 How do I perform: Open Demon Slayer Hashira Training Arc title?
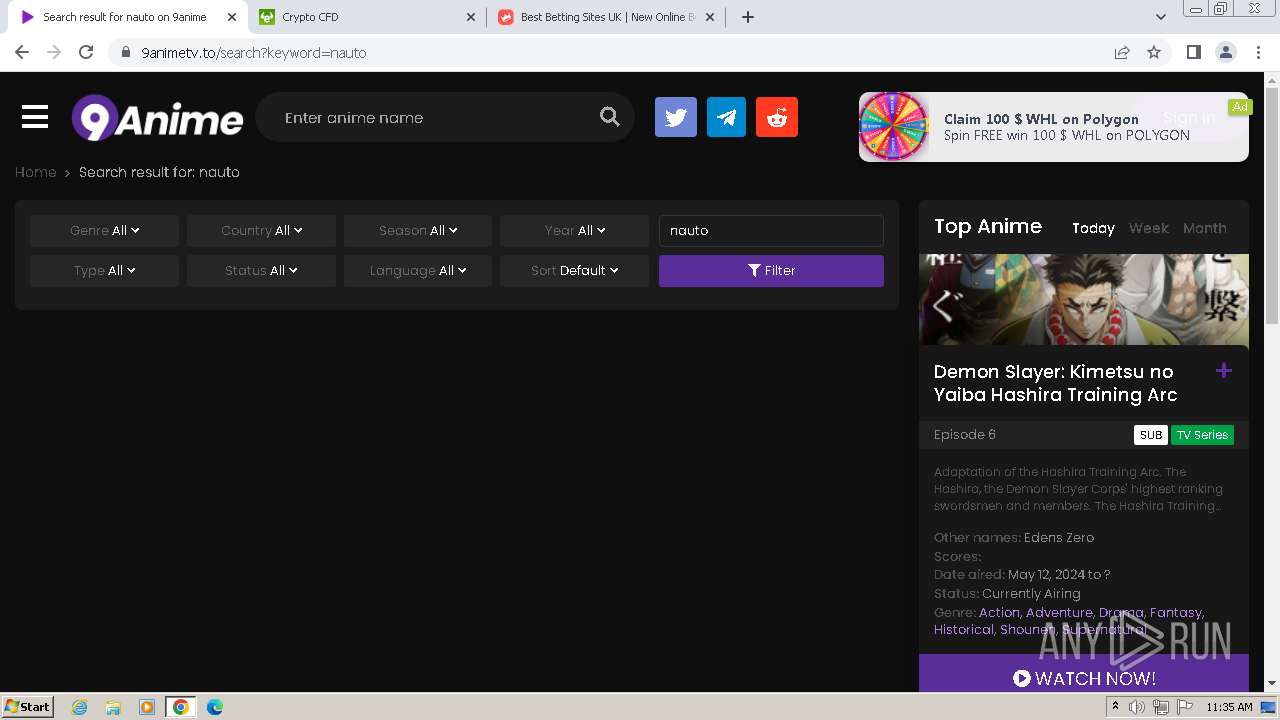[1055, 383]
